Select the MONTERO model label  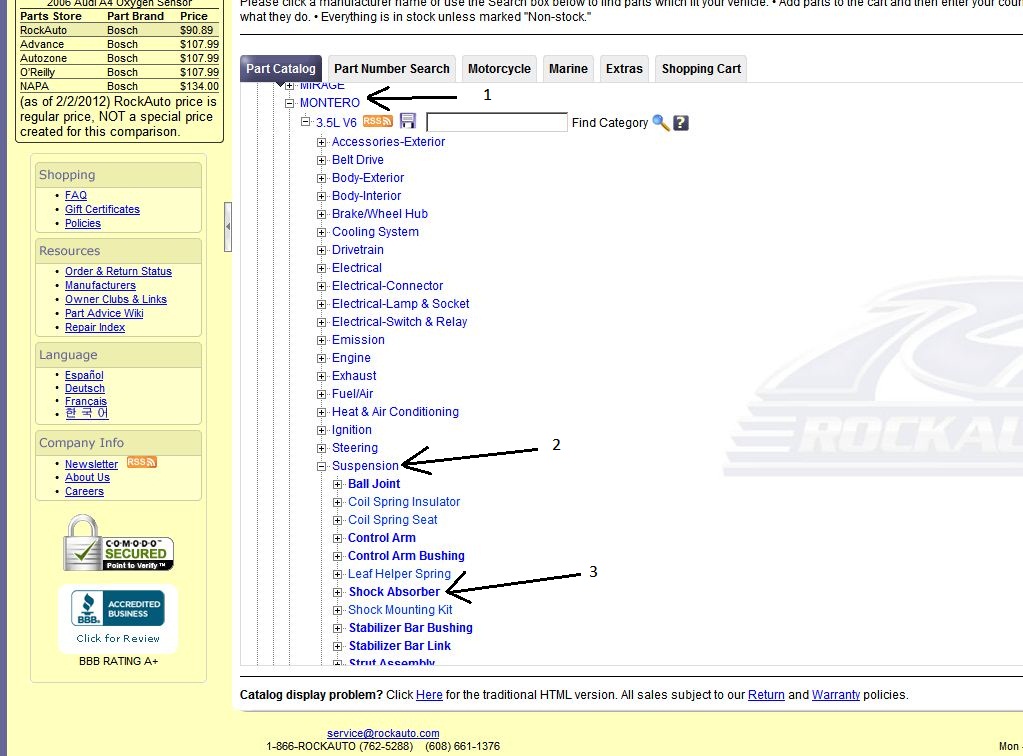(x=329, y=103)
